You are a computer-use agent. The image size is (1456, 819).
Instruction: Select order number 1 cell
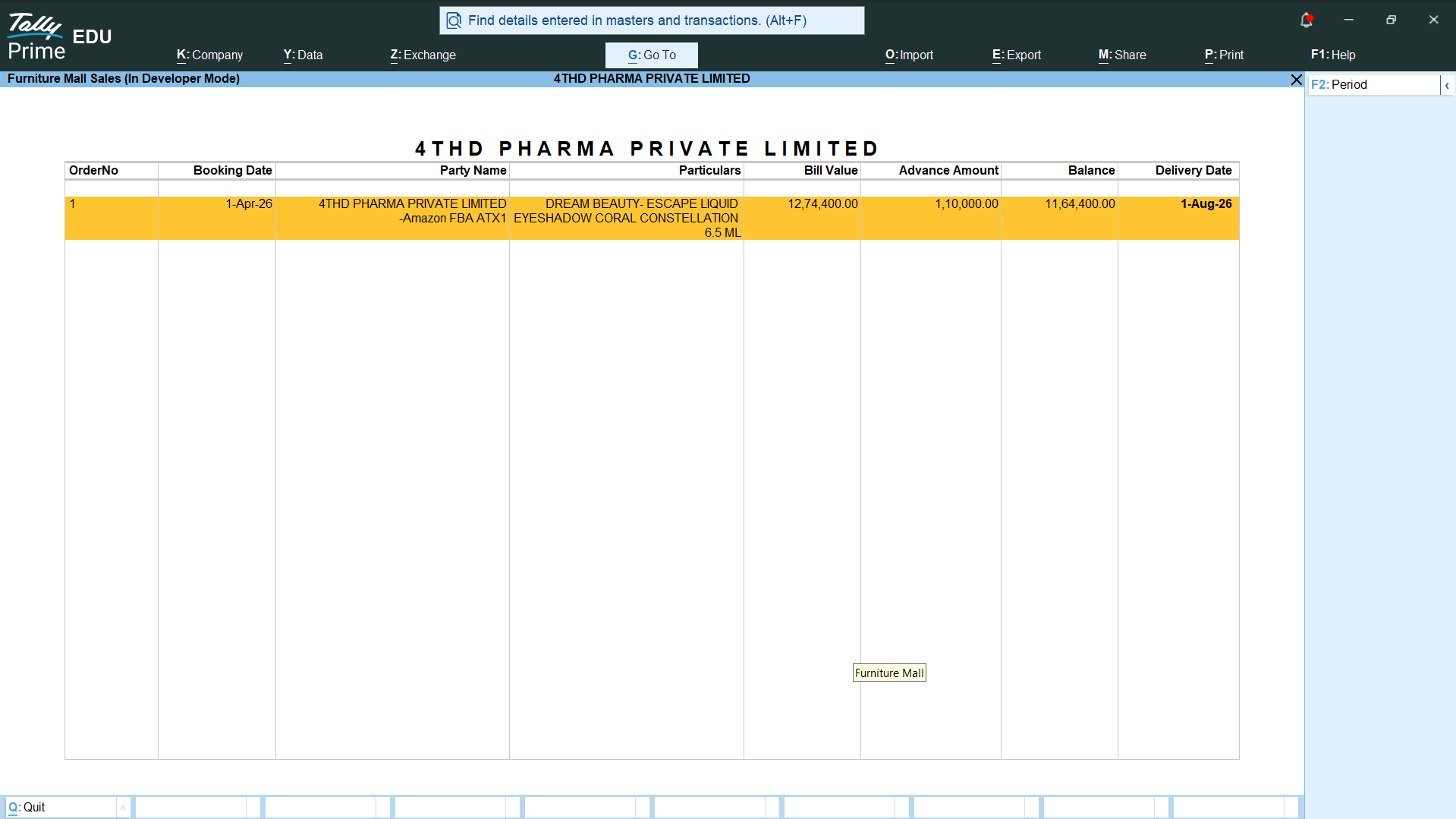click(111, 219)
